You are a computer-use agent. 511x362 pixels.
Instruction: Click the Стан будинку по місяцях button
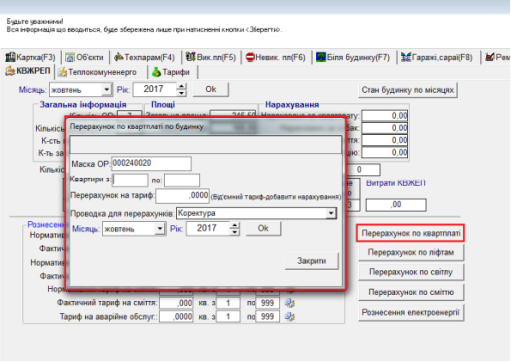(408, 90)
